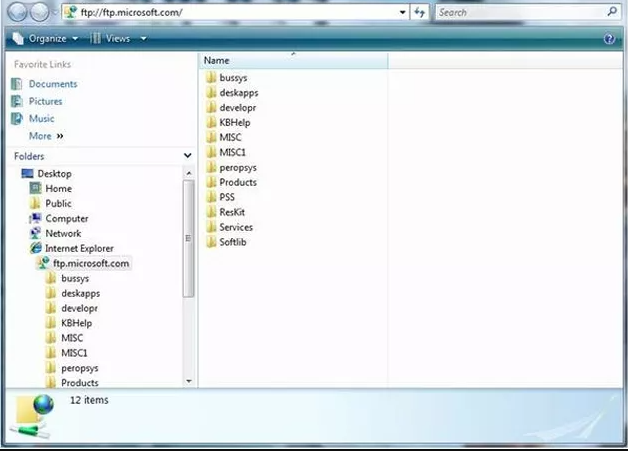The height and width of the screenshot is (451, 628).
Task: Select Home in folder tree
Action: tap(58, 189)
